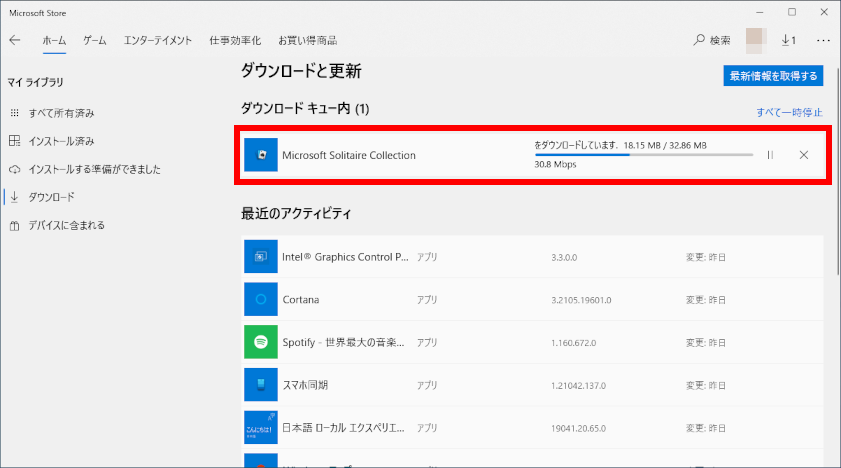Go back with the back arrow

pos(15,40)
